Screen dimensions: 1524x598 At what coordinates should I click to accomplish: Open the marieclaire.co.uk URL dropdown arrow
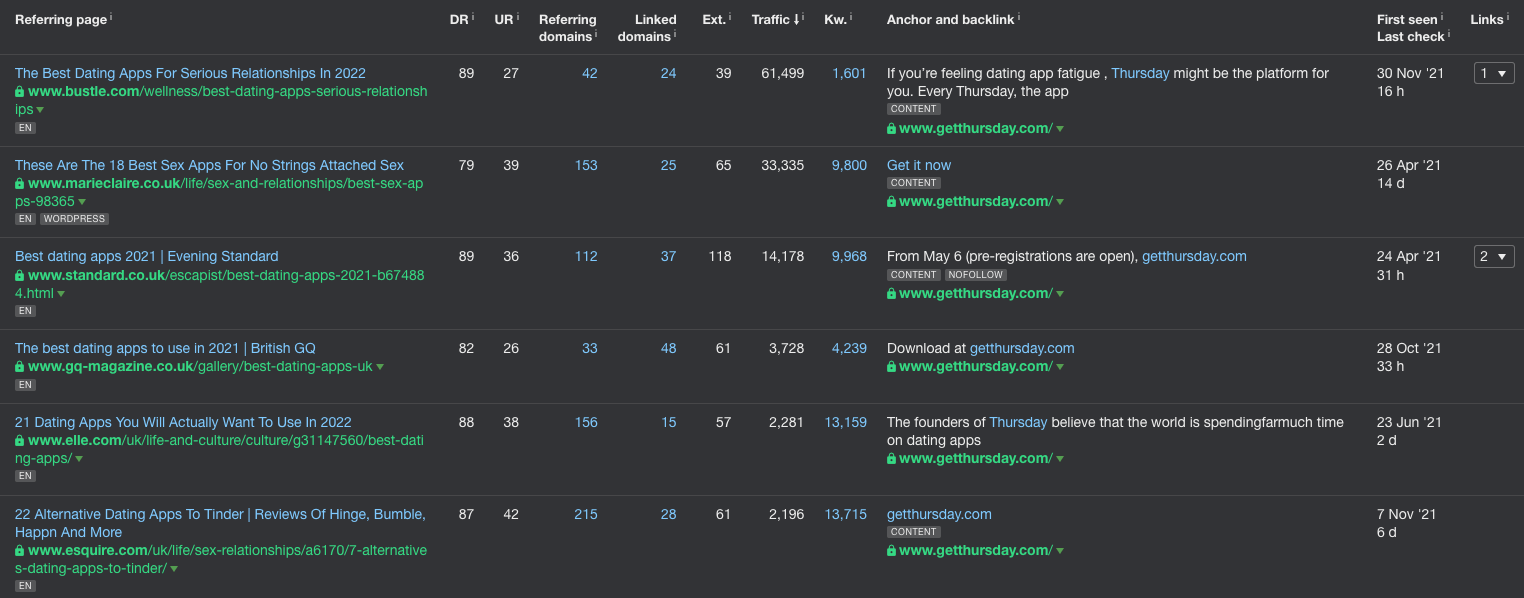(82, 202)
